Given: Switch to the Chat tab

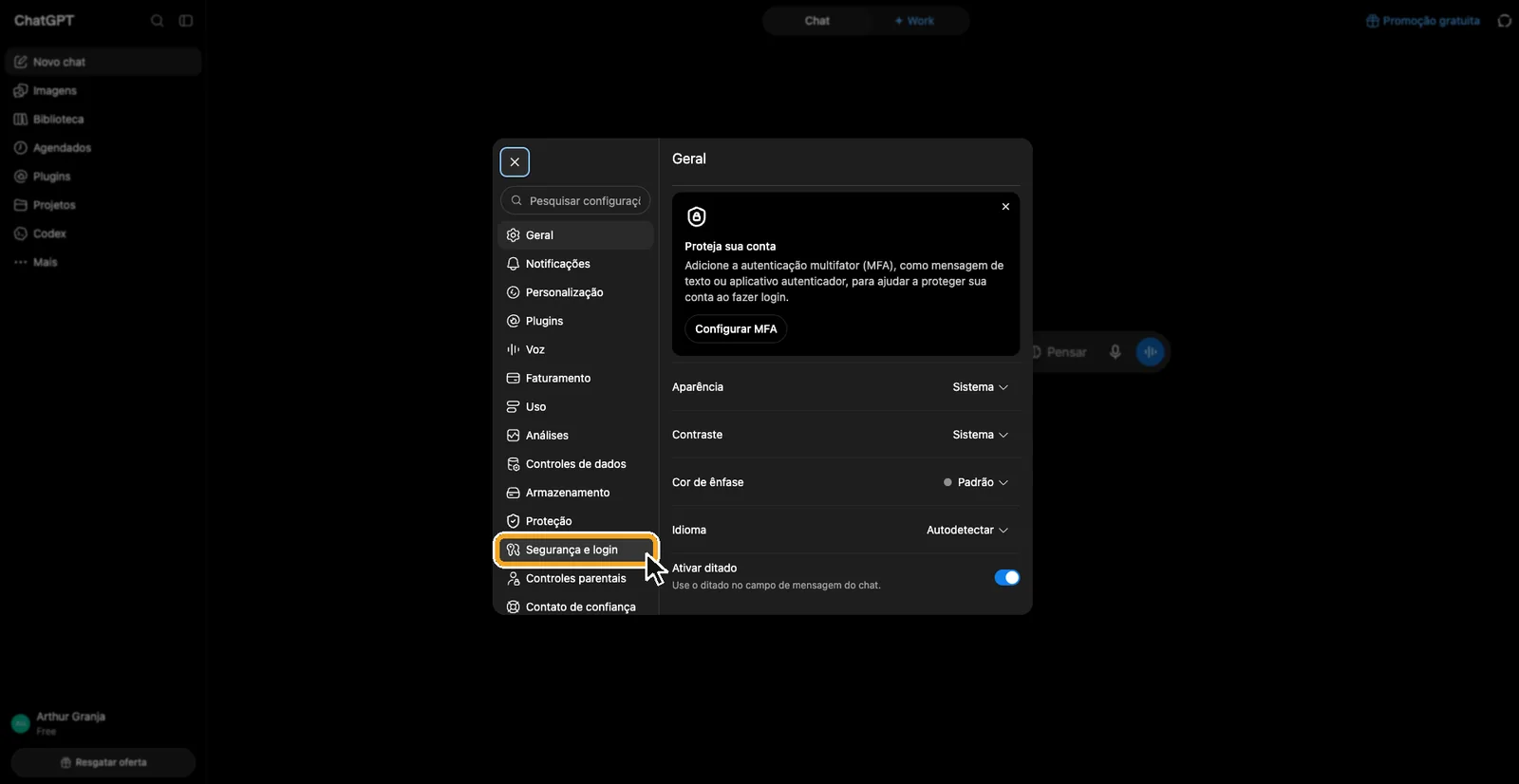Looking at the screenshot, I should click(x=816, y=21).
